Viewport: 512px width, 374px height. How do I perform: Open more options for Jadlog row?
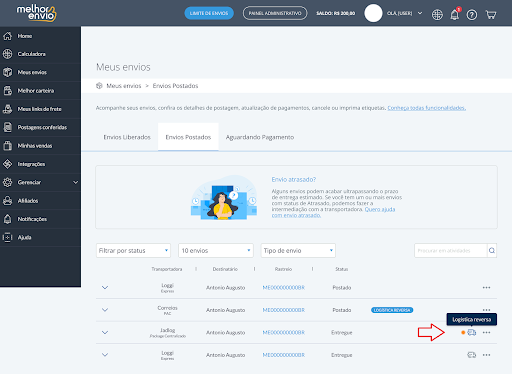coord(486,332)
